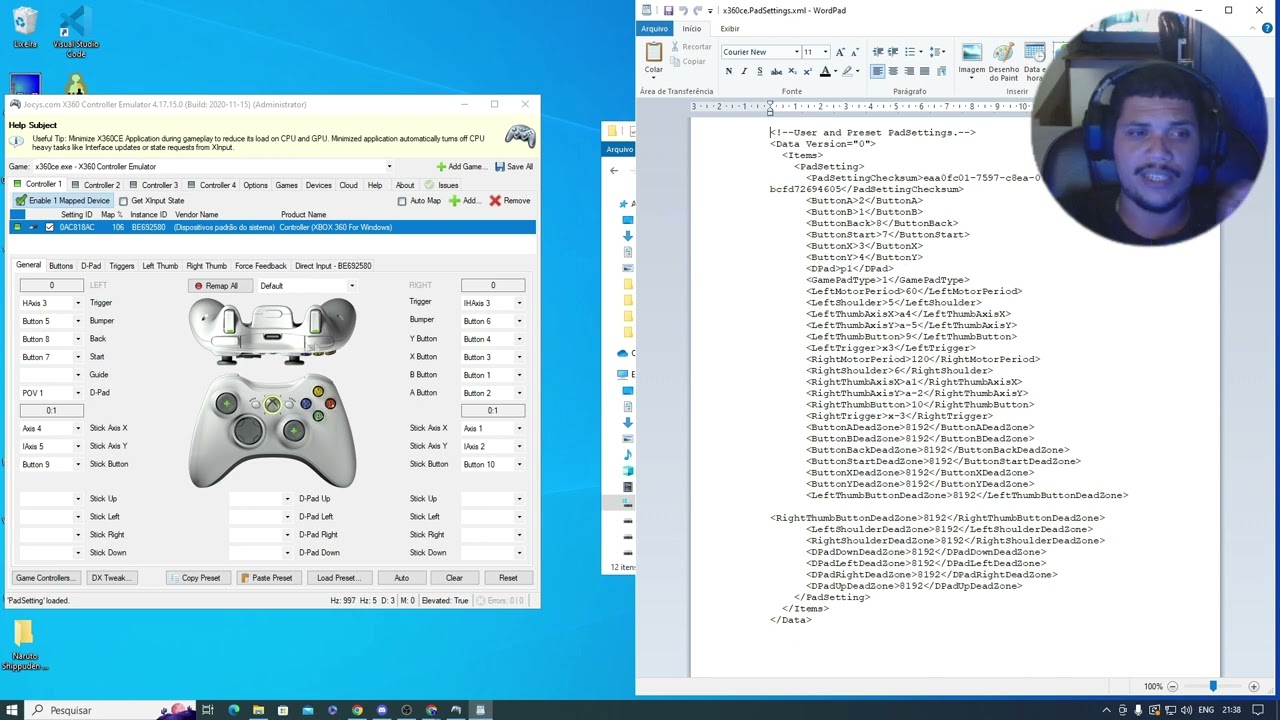The height and width of the screenshot is (720, 1280).
Task: Click the grow font icon in WordPad
Action: (x=840, y=52)
